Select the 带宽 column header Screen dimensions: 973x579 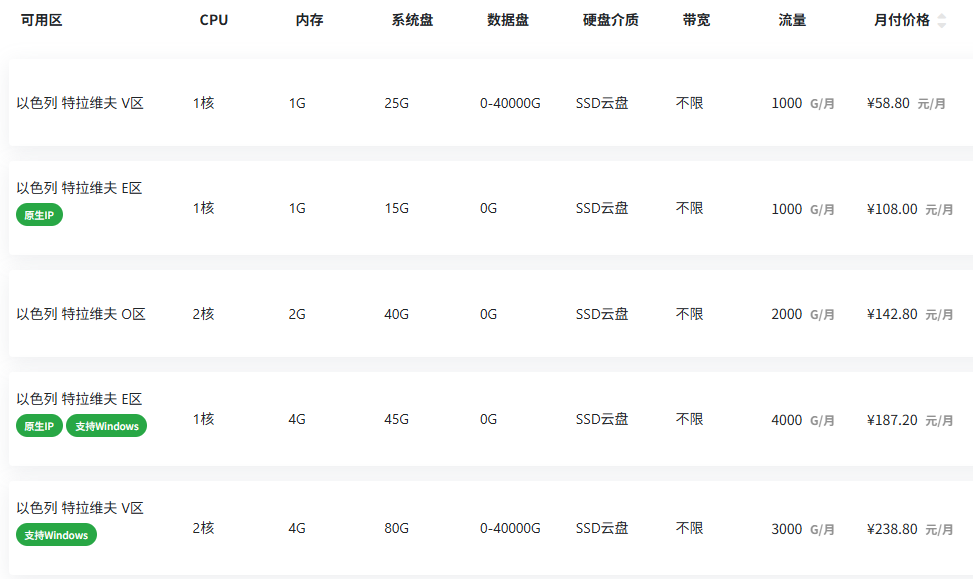[696, 20]
